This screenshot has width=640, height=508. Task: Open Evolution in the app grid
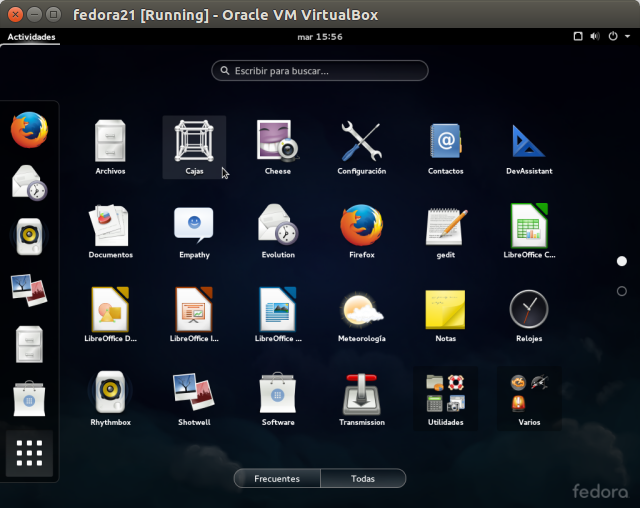tap(278, 231)
